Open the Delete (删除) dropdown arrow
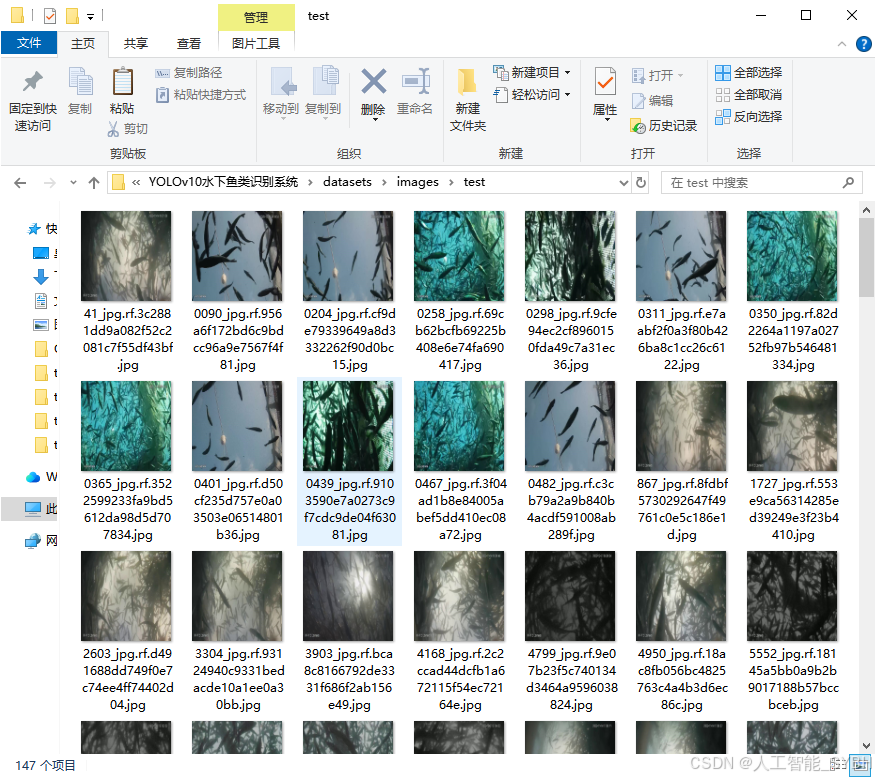Viewport: 876px width, 778px height. point(375,120)
